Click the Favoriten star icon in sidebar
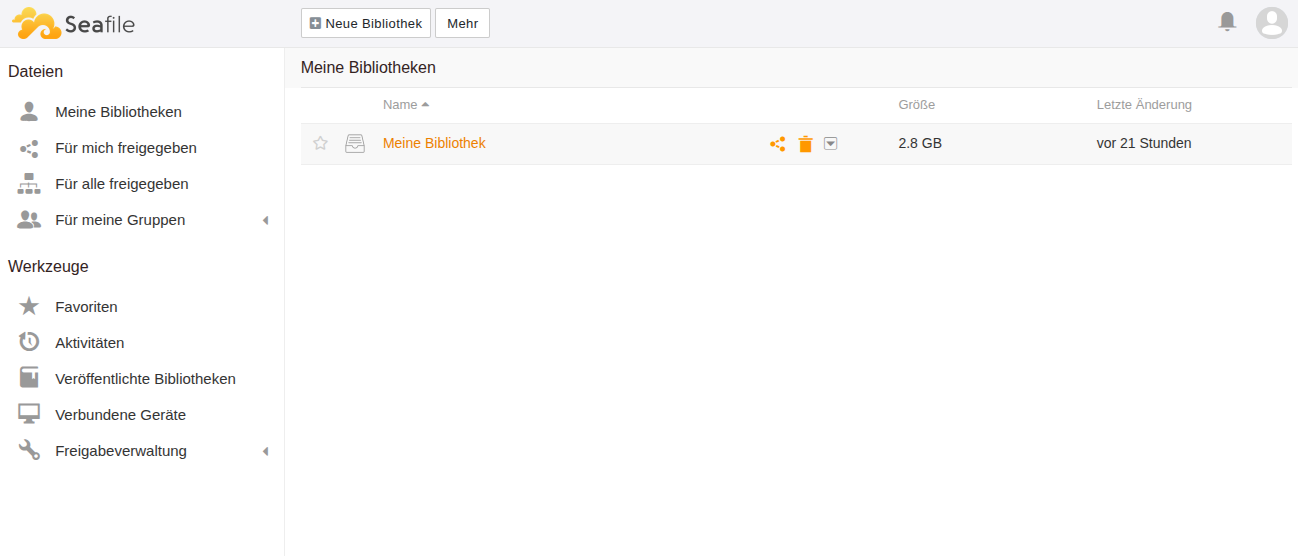 coord(29,307)
